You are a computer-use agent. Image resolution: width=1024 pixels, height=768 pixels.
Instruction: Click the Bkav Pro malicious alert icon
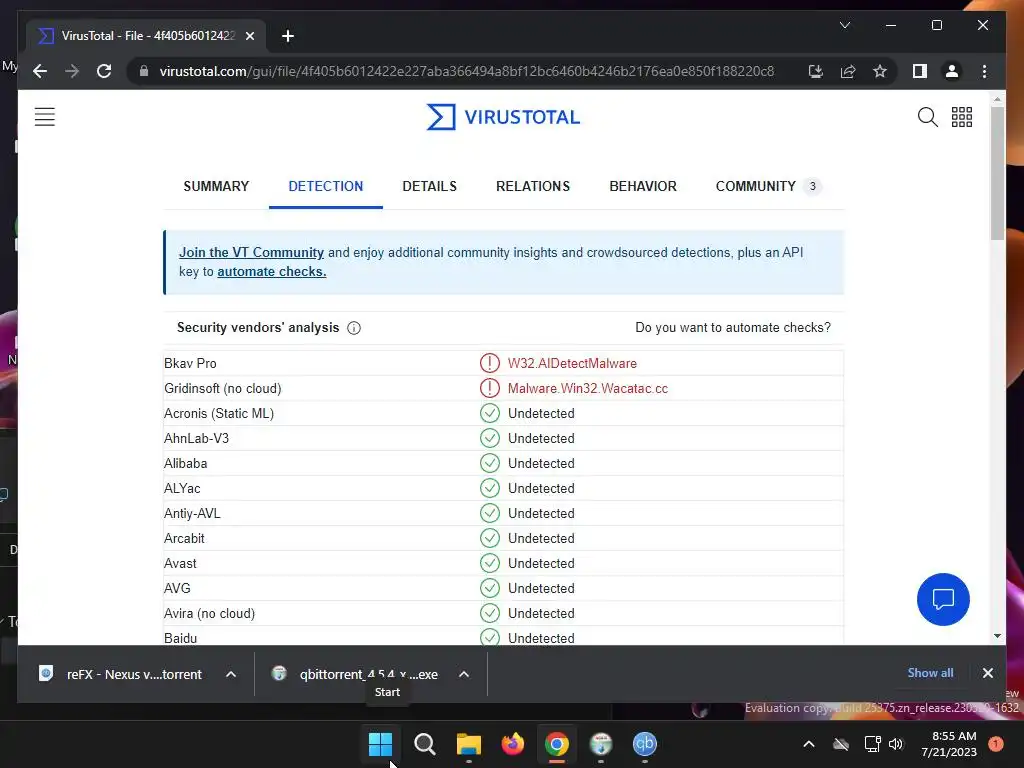point(490,363)
